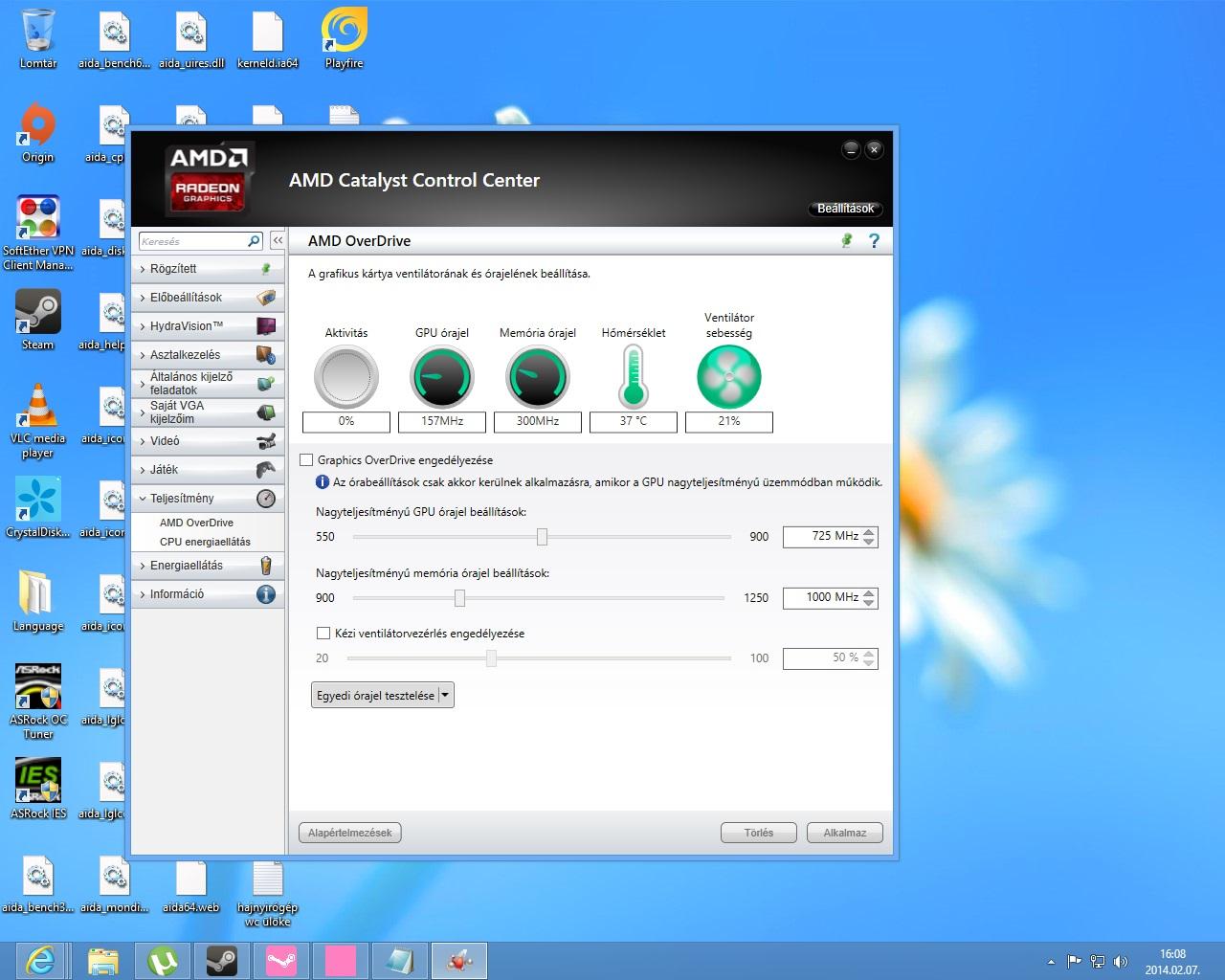Click the search magnifier icon
This screenshot has width=1225, height=980.
pos(254,241)
